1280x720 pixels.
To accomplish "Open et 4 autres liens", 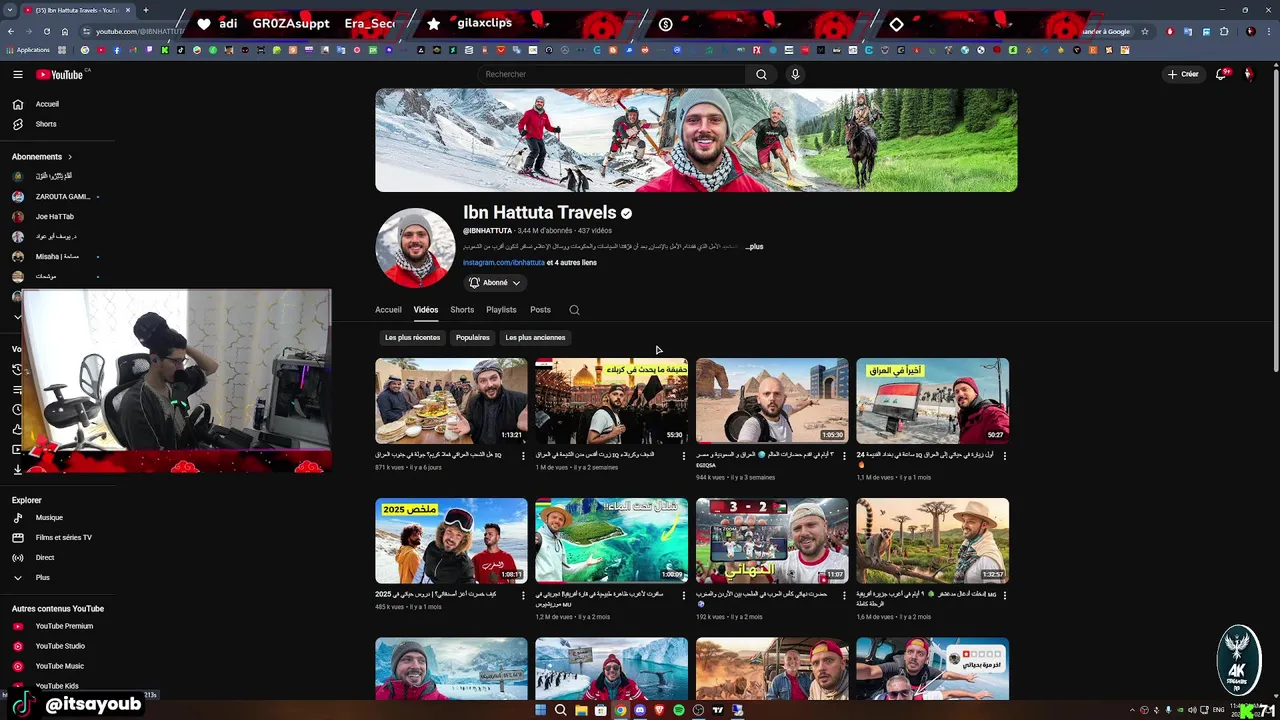I will point(572,263).
